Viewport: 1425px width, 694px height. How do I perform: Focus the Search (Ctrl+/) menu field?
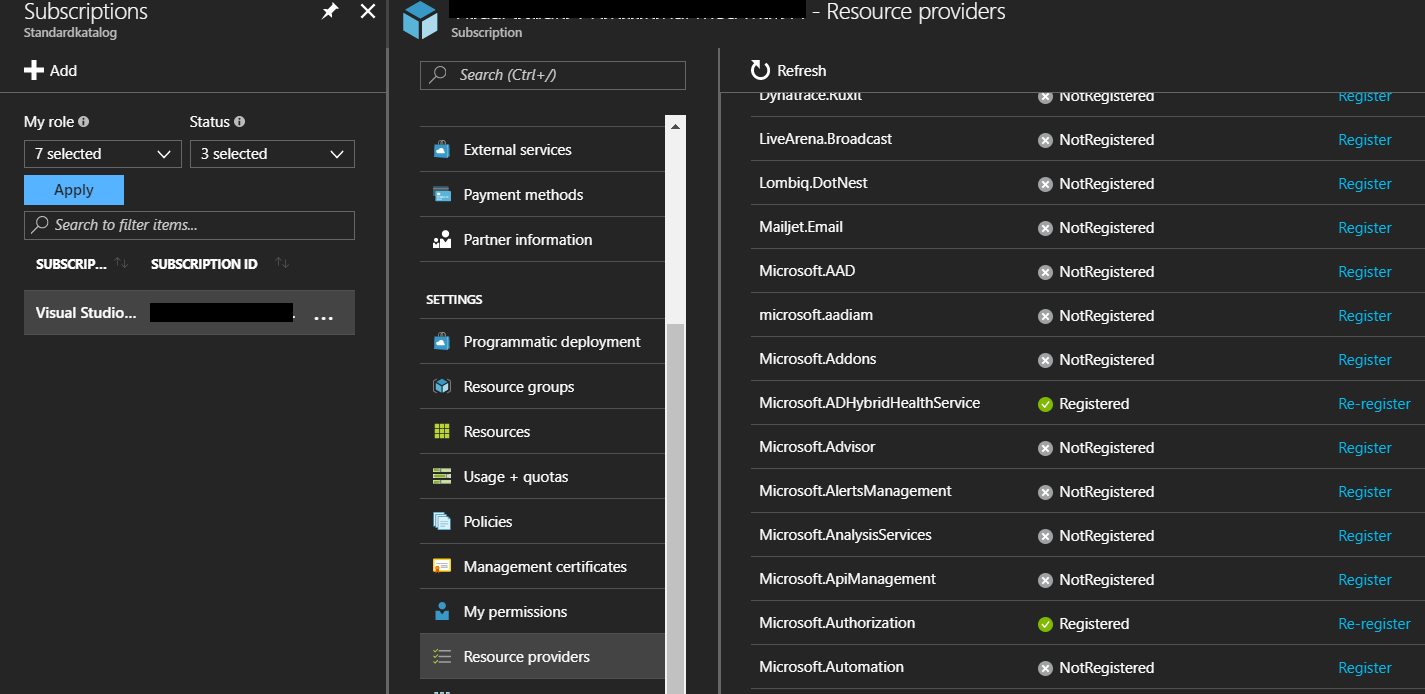click(x=553, y=75)
